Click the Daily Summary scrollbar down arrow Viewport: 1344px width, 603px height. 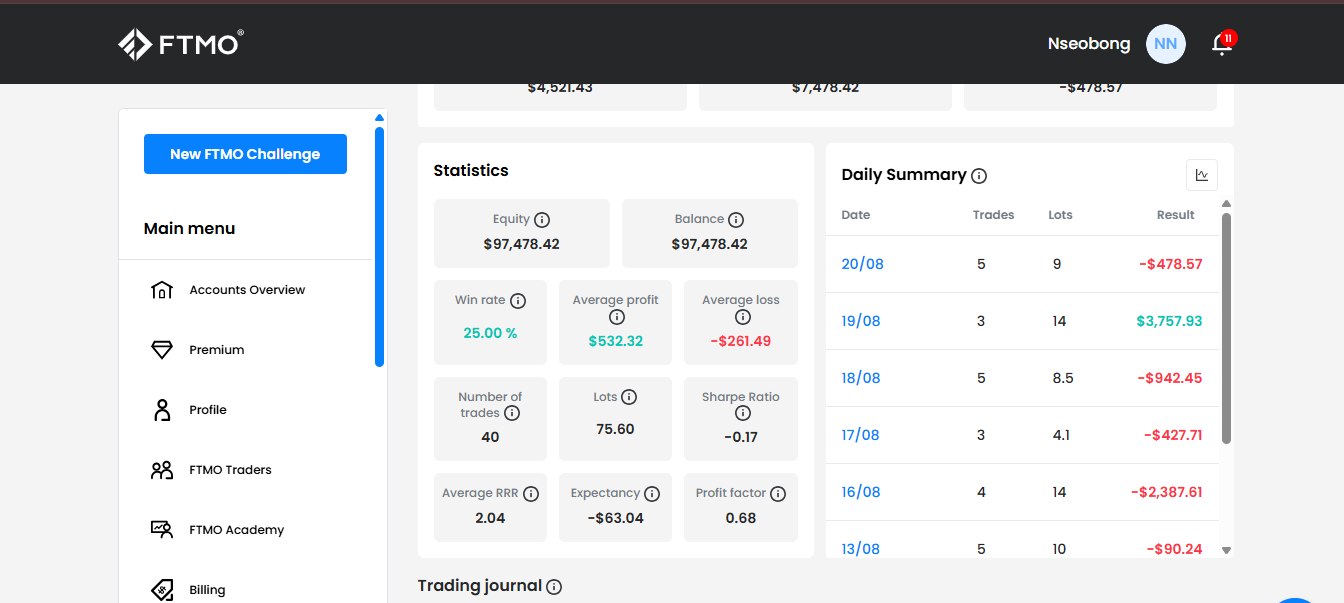pos(1227,550)
